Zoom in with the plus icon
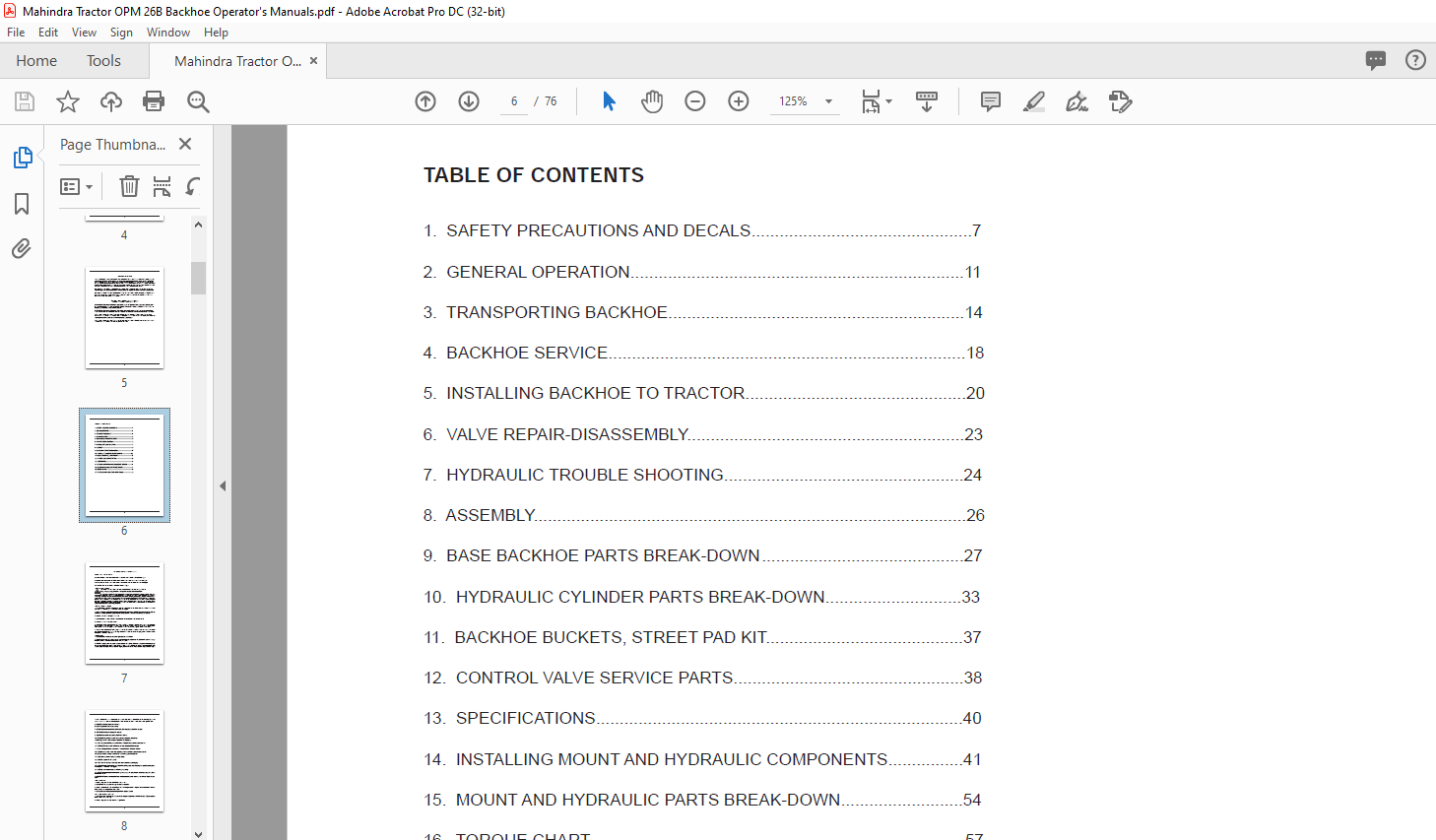 (739, 101)
